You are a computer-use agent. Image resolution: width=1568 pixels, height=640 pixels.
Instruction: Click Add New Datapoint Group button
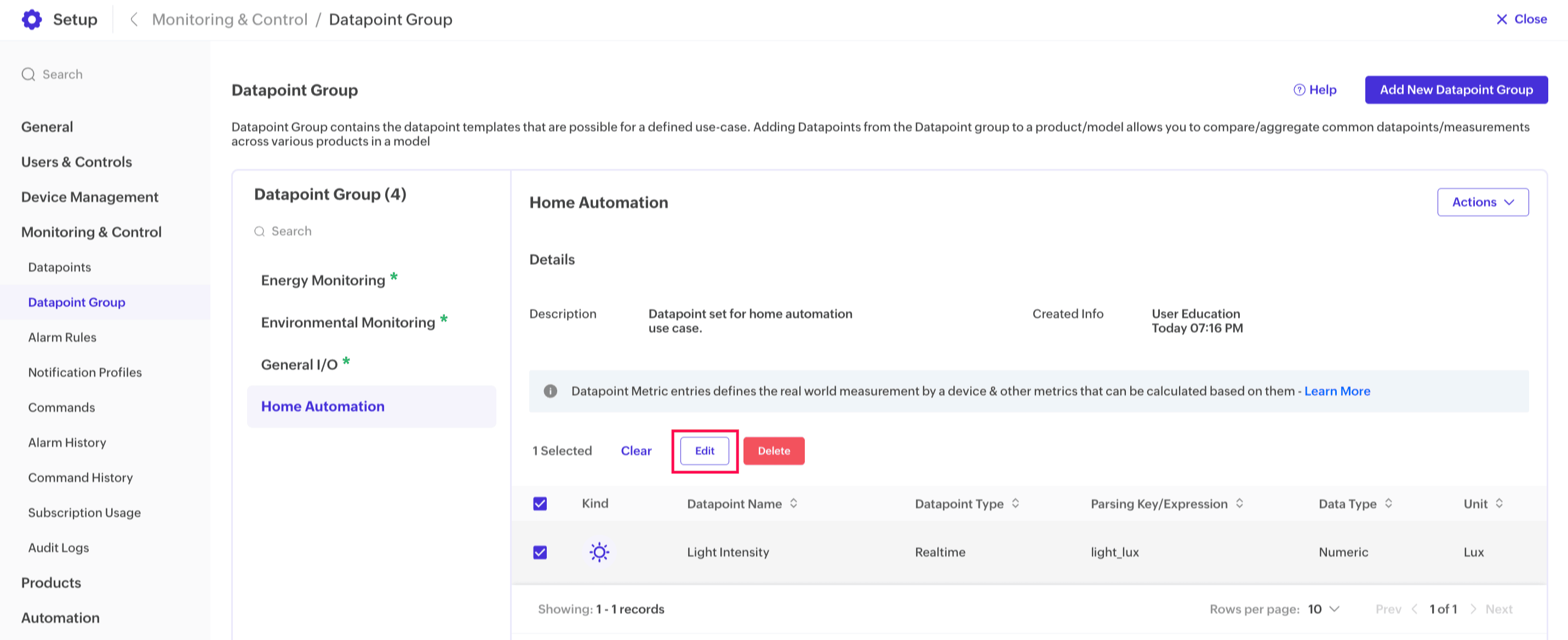pyautogui.click(x=1455, y=89)
